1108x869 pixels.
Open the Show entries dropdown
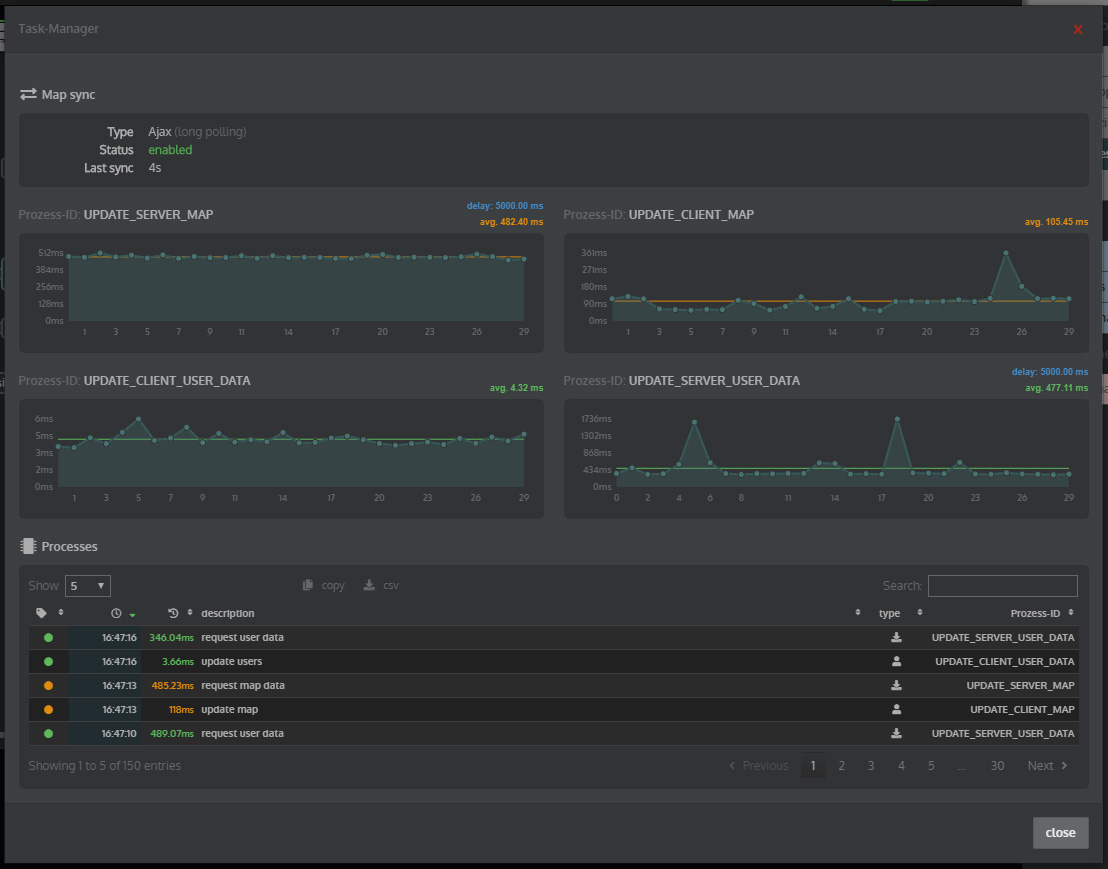pos(87,586)
